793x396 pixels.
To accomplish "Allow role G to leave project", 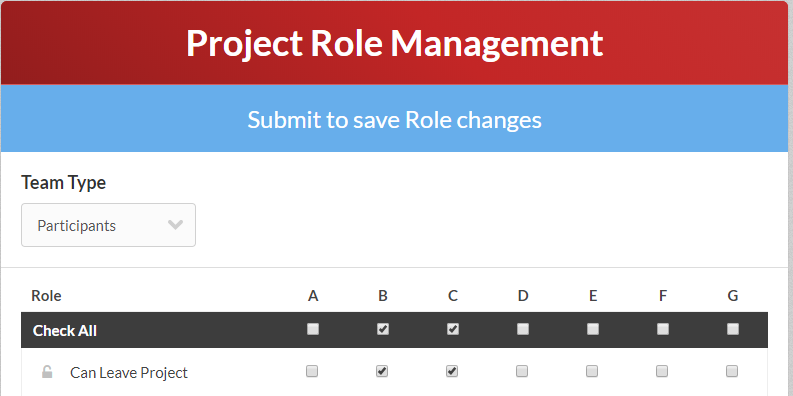I will [731, 371].
